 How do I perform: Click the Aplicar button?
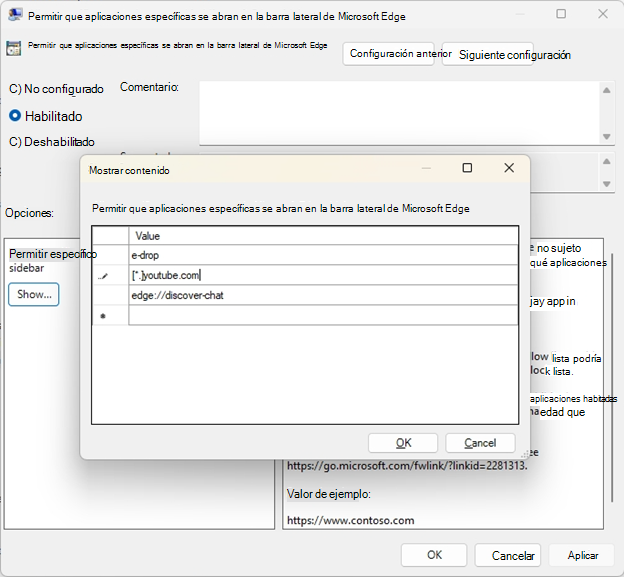tap(582, 555)
